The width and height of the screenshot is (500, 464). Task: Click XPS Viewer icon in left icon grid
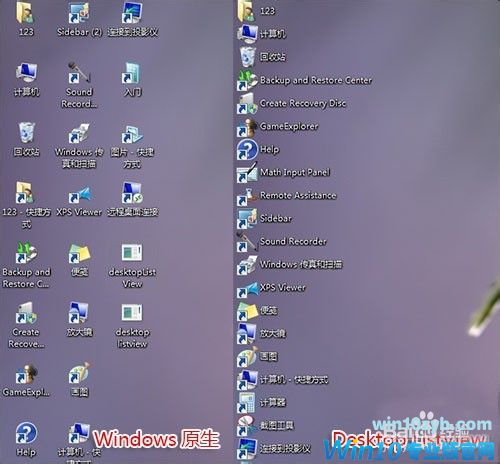pyautogui.click(x=79, y=195)
